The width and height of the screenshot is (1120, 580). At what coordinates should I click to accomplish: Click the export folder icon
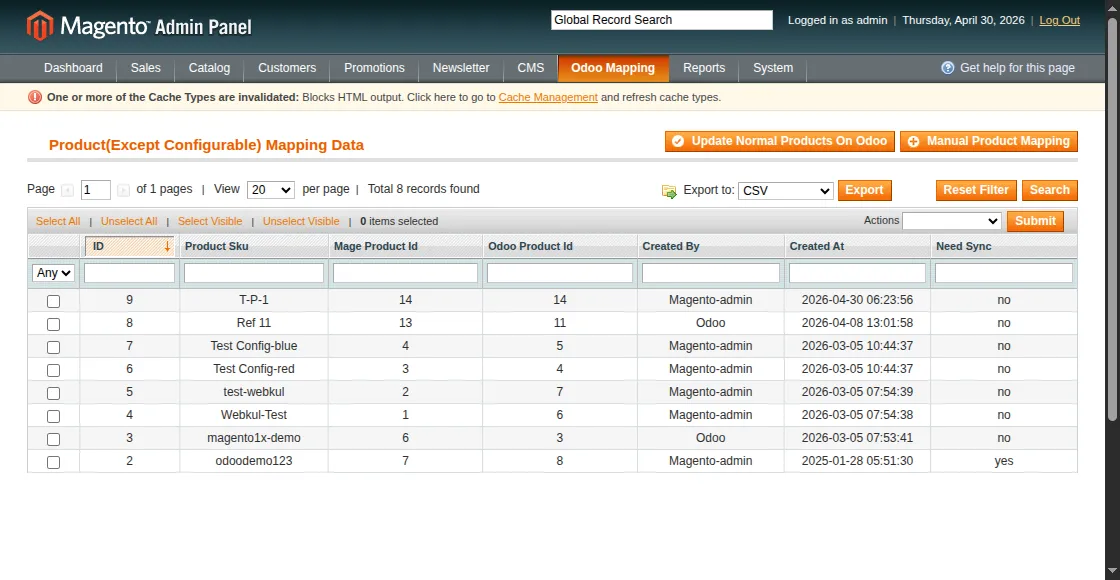pos(669,191)
